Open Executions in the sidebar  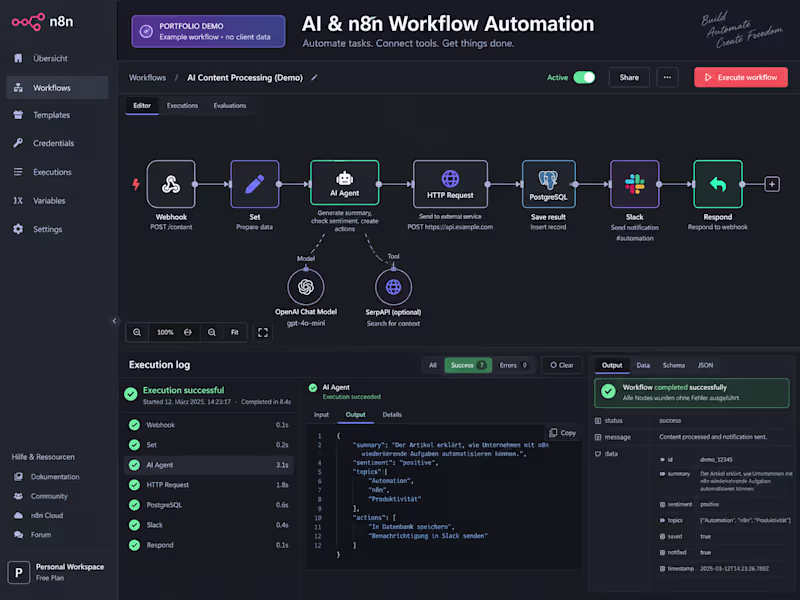pos(57,172)
